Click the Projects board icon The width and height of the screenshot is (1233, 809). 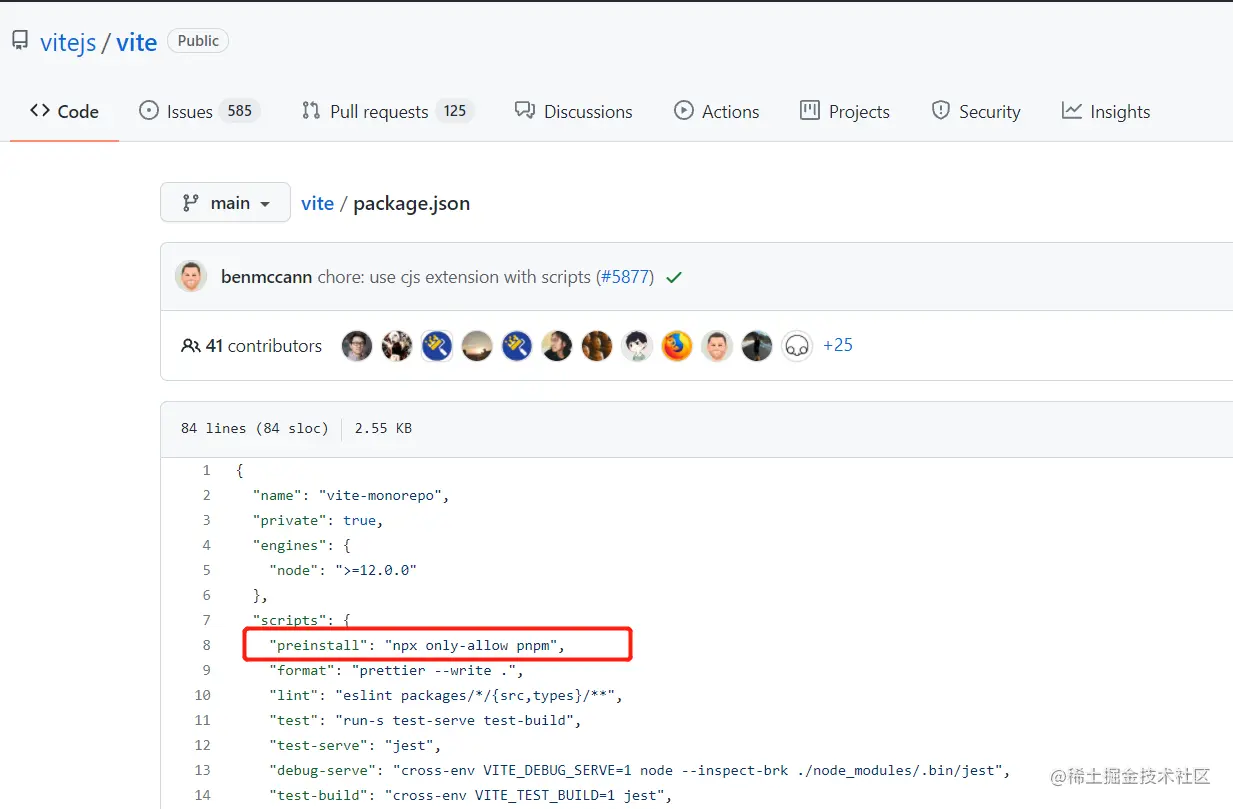(810, 110)
